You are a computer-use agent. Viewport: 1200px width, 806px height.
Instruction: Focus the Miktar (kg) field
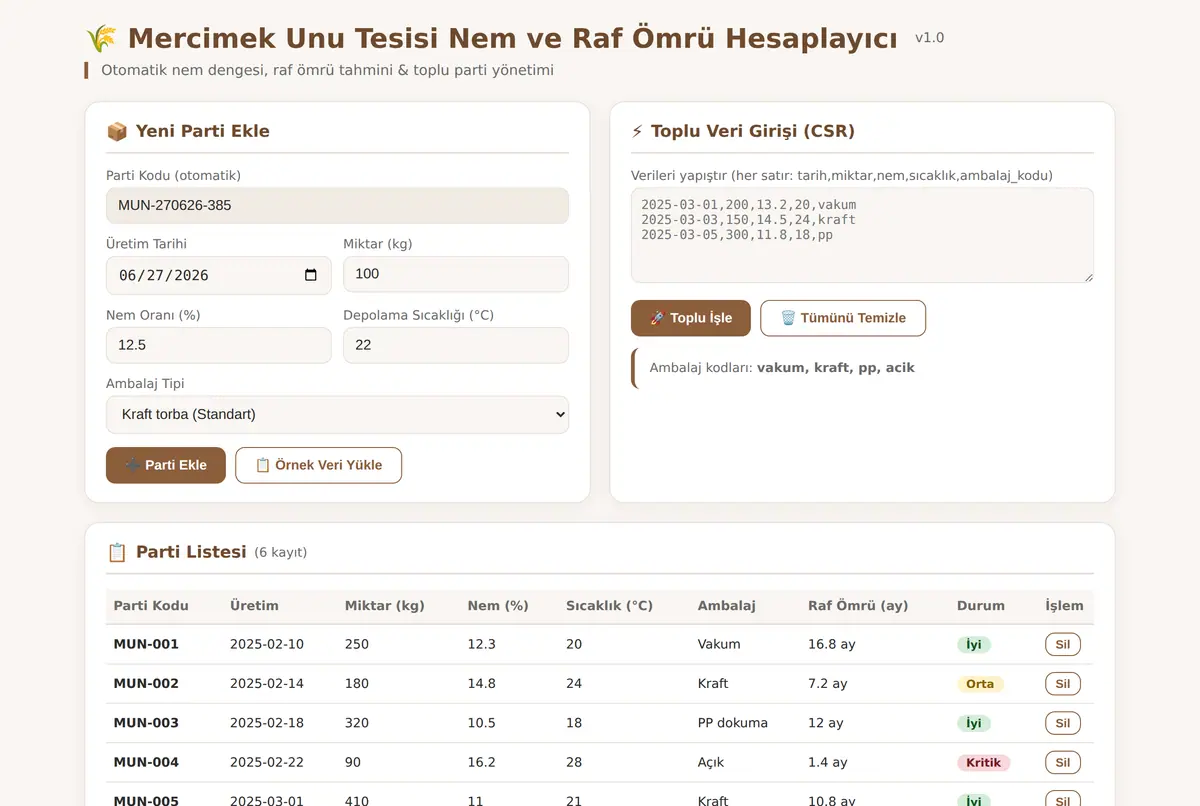click(x=456, y=274)
